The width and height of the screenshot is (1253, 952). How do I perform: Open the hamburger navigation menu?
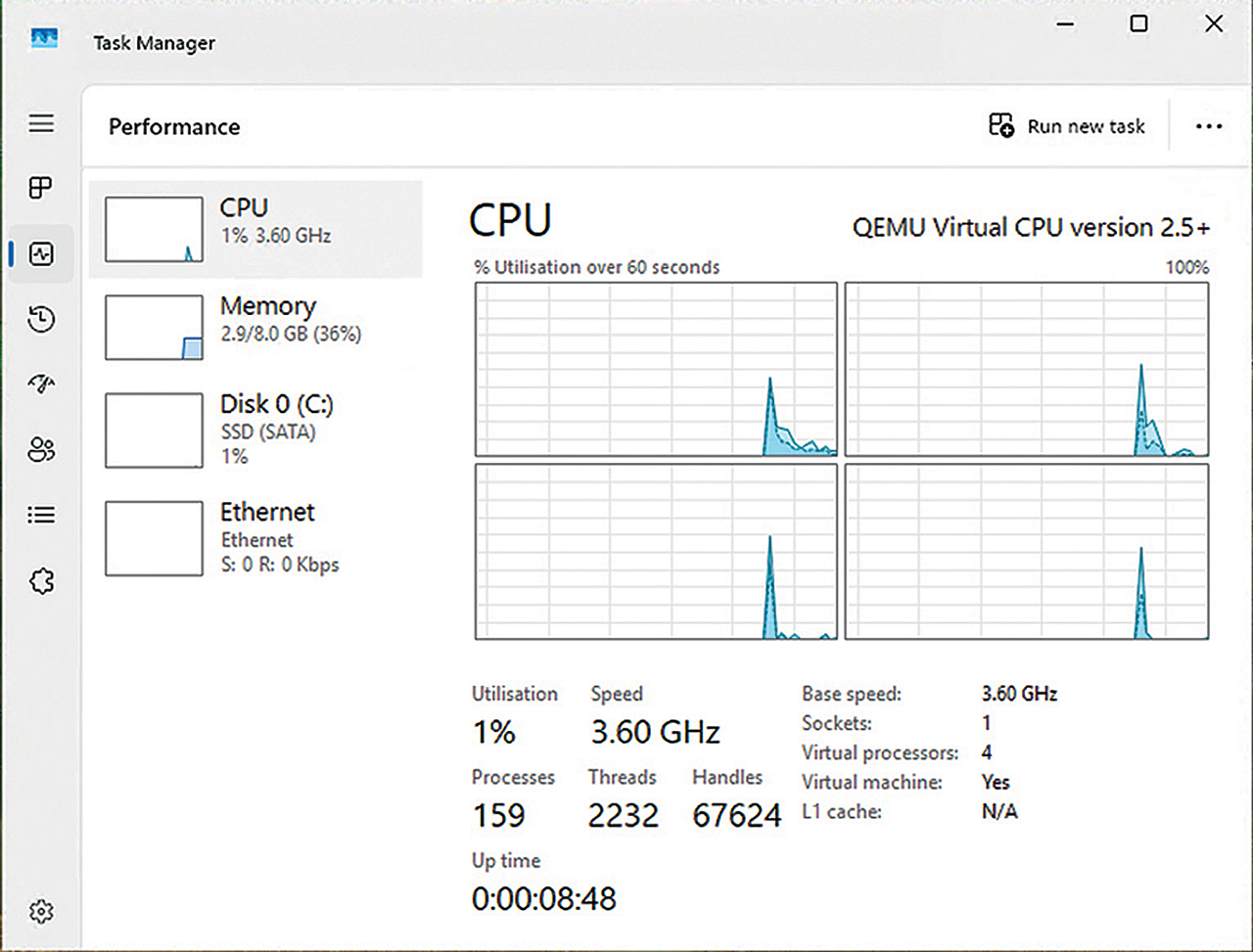(x=41, y=123)
